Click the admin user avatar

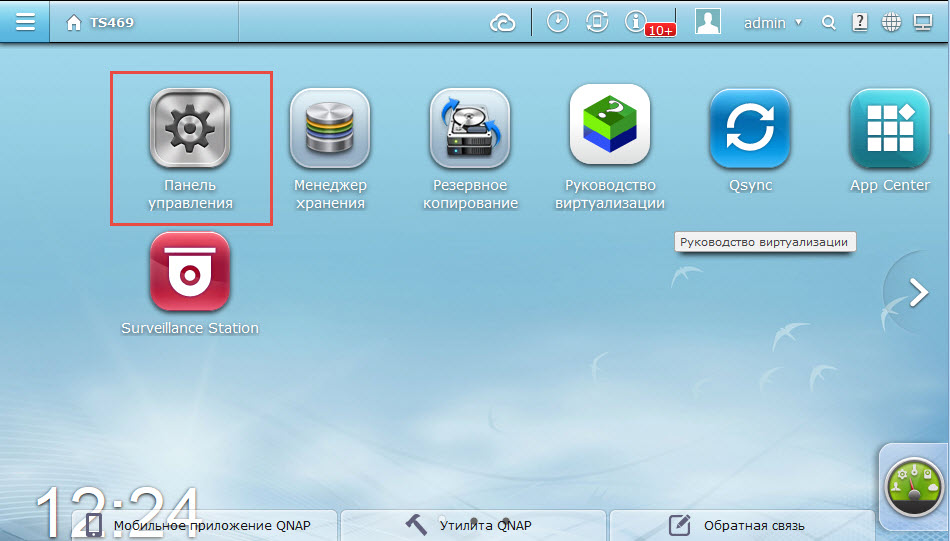[x=708, y=22]
